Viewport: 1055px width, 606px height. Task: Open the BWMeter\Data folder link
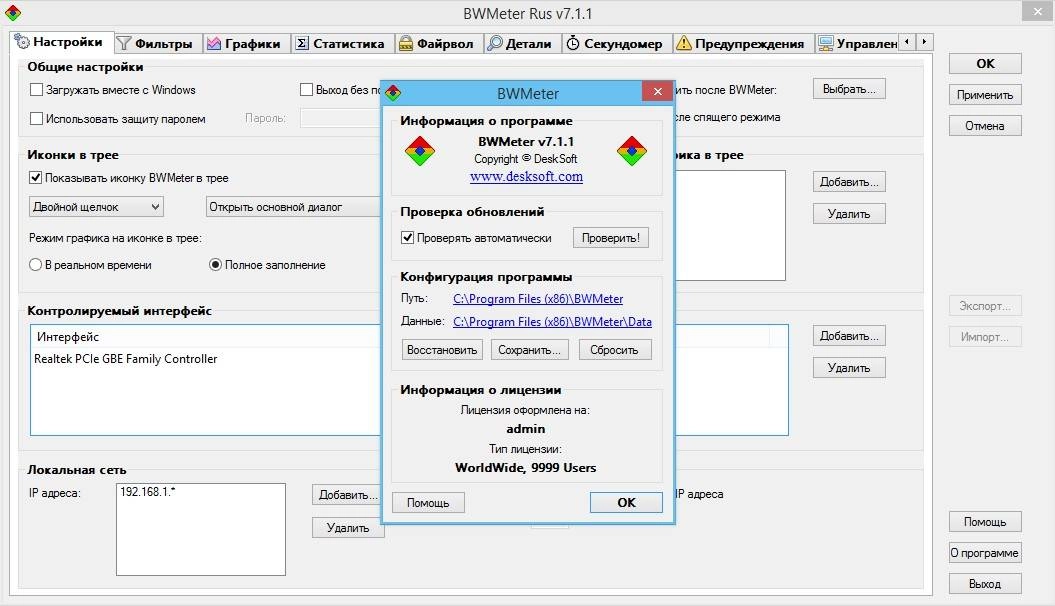pos(552,321)
